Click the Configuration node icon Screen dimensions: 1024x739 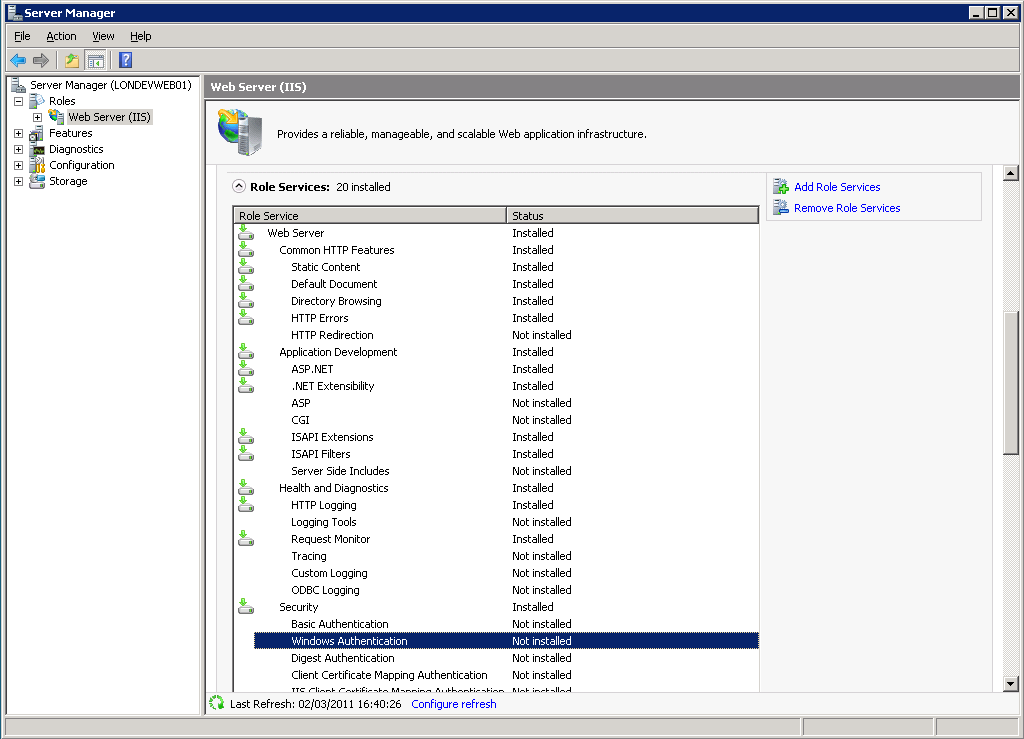[37, 165]
